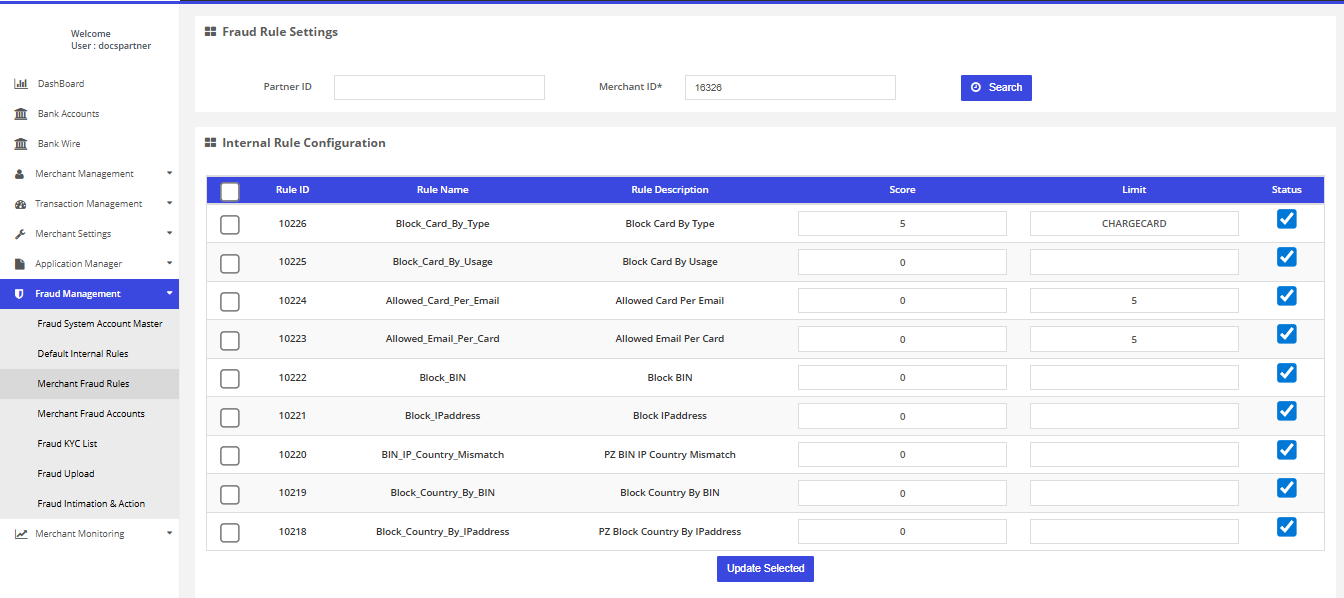Select the checkbox for rule 10226
Screen dimensions: 1344x598
coord(230,225)
